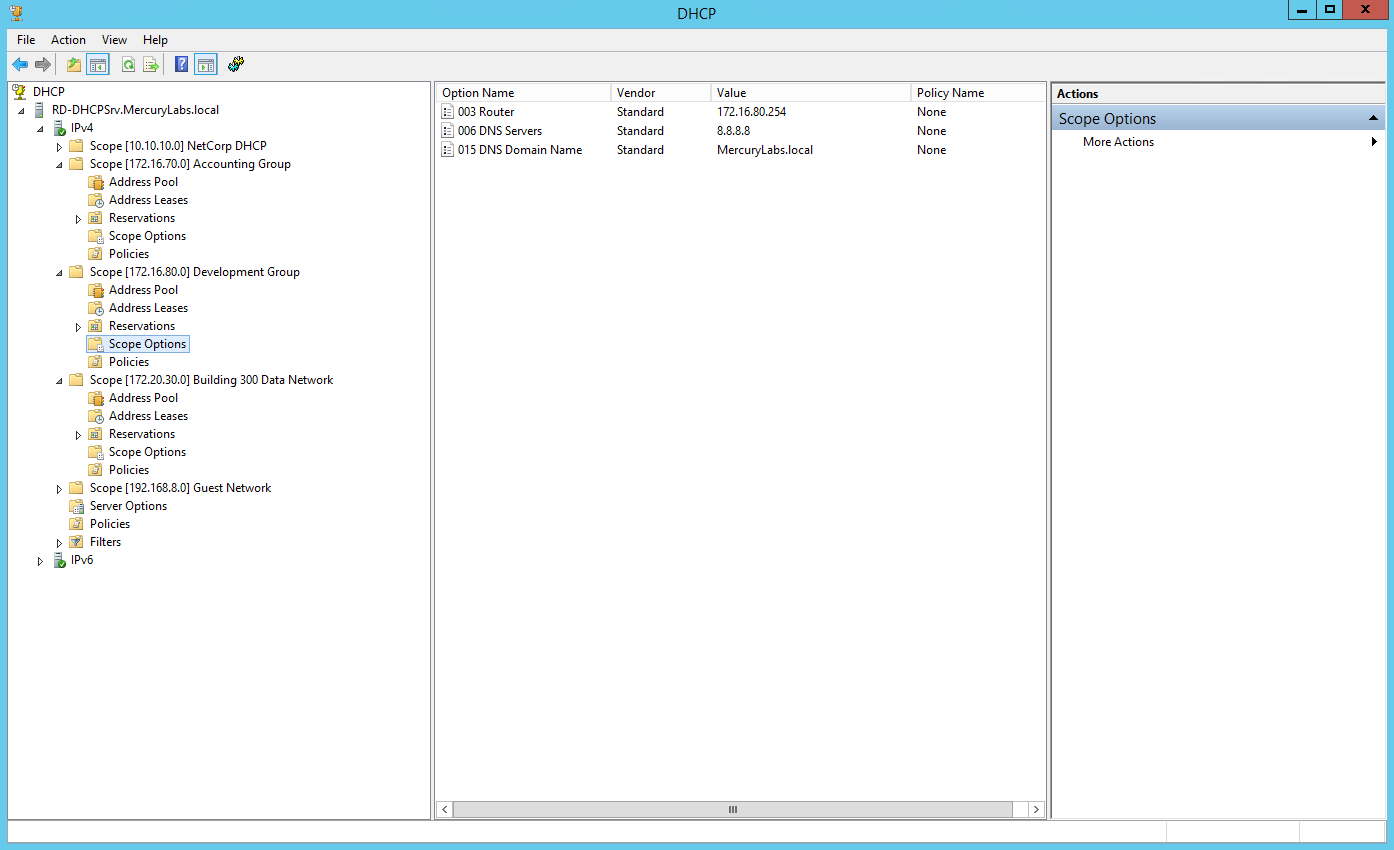Click Scope Options icon under Accounting Group
Image resolution: width=1394 pixels, height=850 pixels.
click(96, 236)
